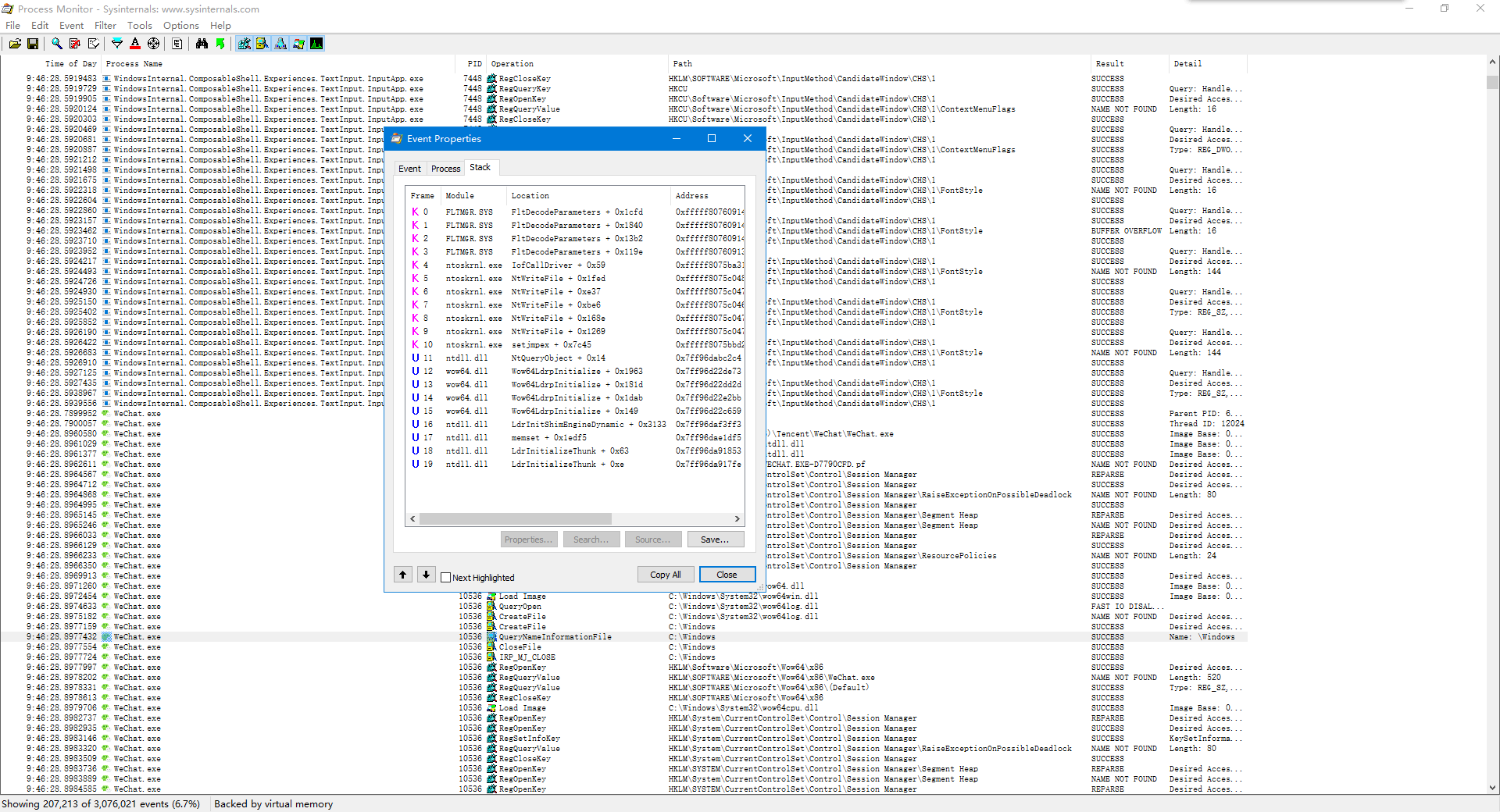Click the Save... button in Stack tab

click(x=715, y=540)
